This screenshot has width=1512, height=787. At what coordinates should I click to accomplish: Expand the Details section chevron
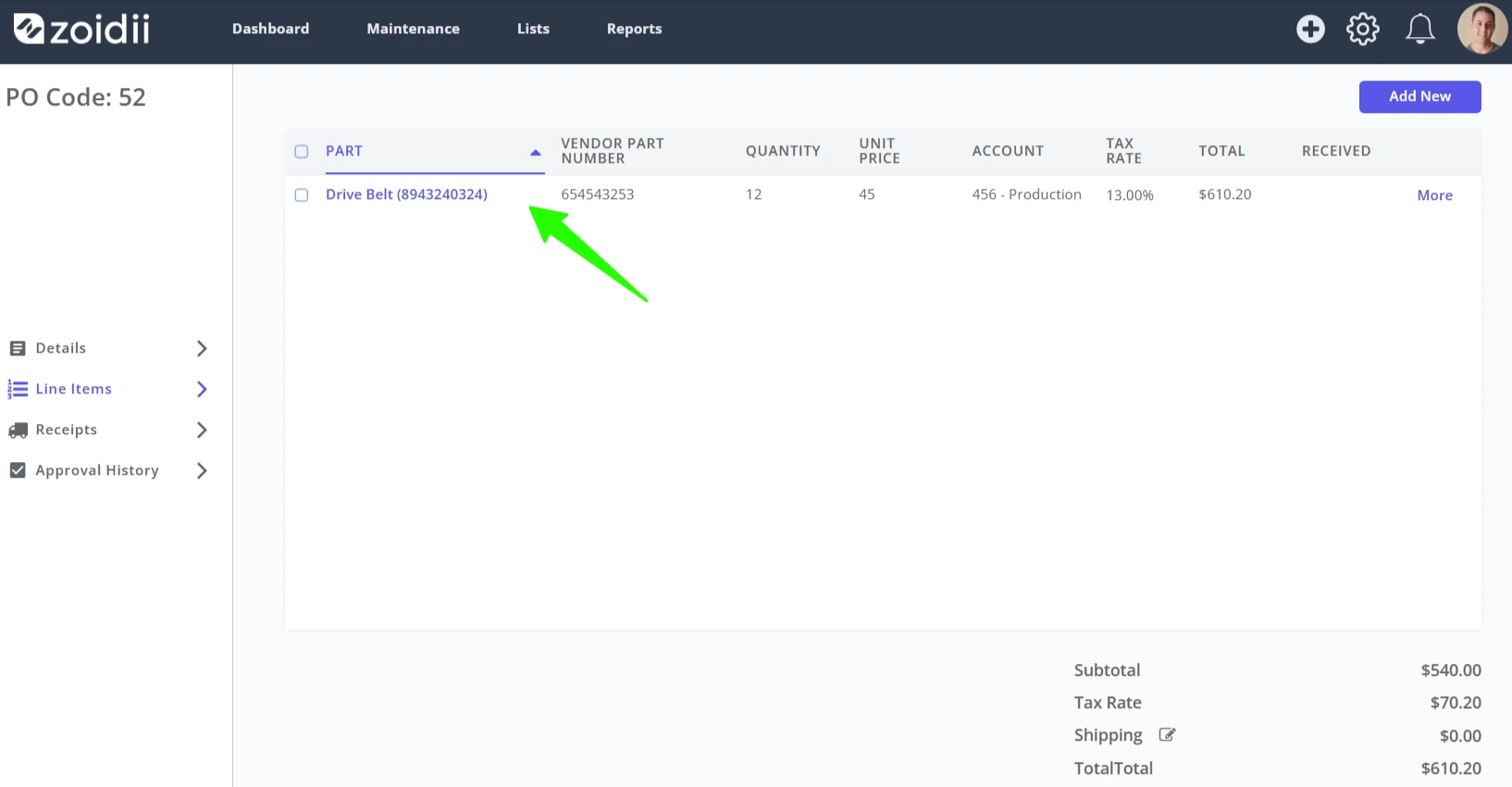(x=202, y=348)
